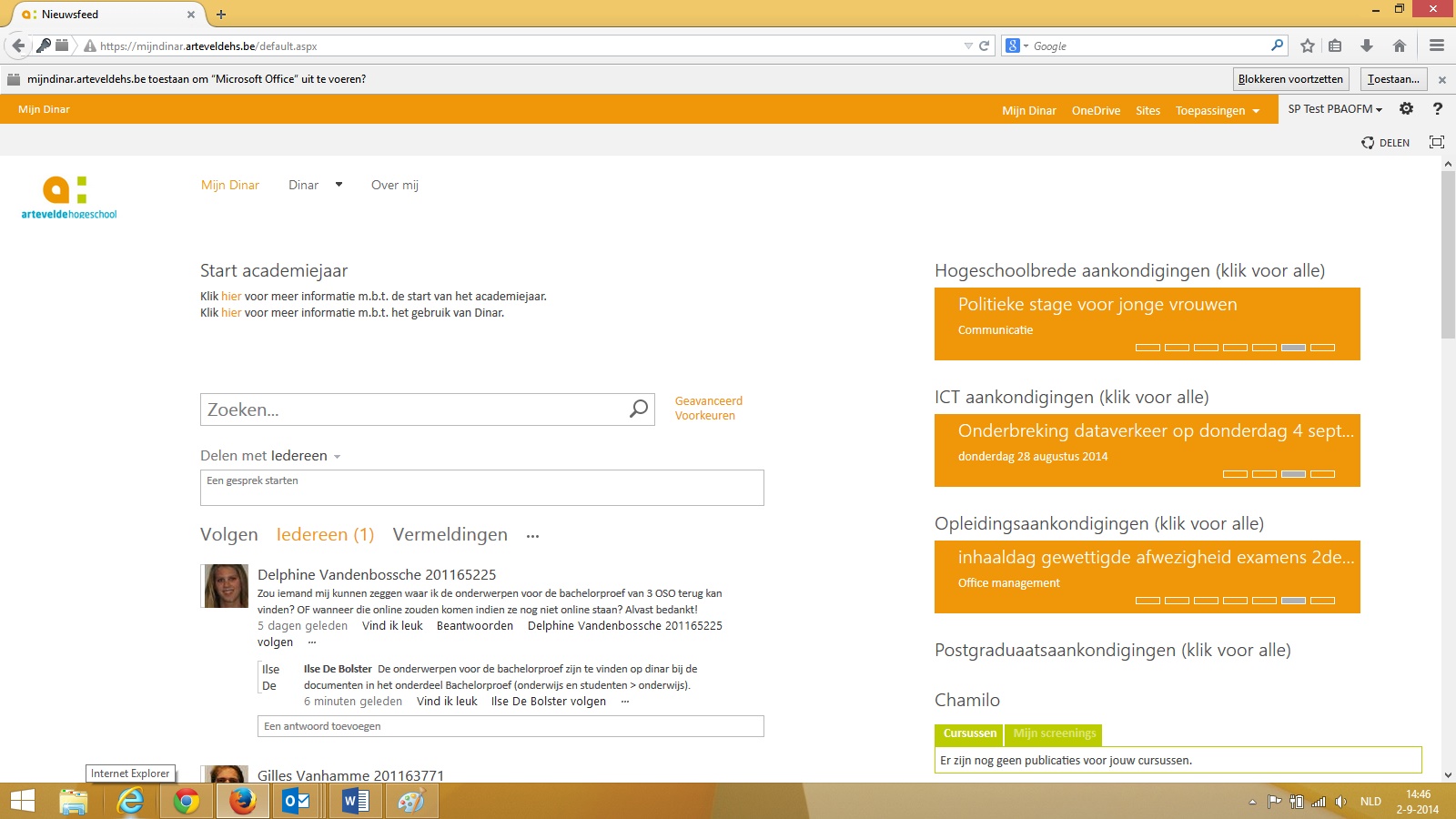Click the Blokkeren voortzetten button
1456x819 pixels.
coord(1291,79)
